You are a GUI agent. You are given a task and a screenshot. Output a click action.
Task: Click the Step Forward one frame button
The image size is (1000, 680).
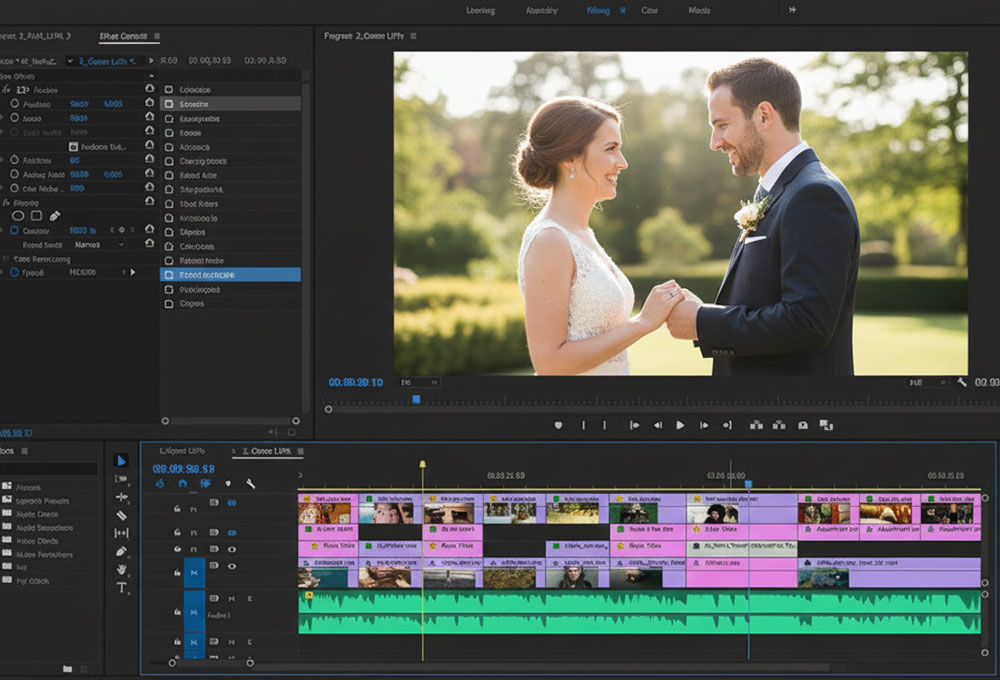702,425
